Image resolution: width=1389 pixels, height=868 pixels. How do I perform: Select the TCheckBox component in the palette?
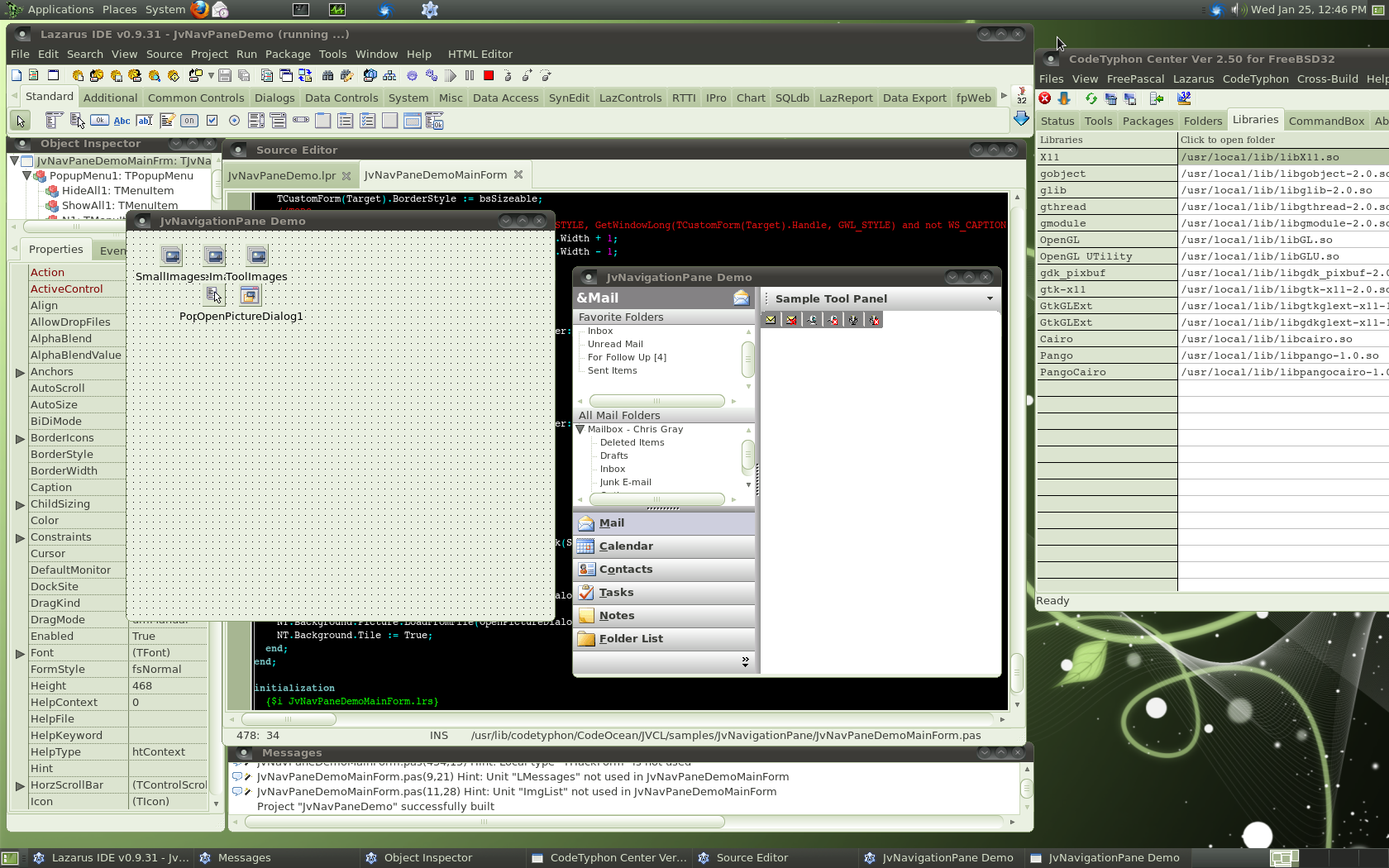point(212,121)
